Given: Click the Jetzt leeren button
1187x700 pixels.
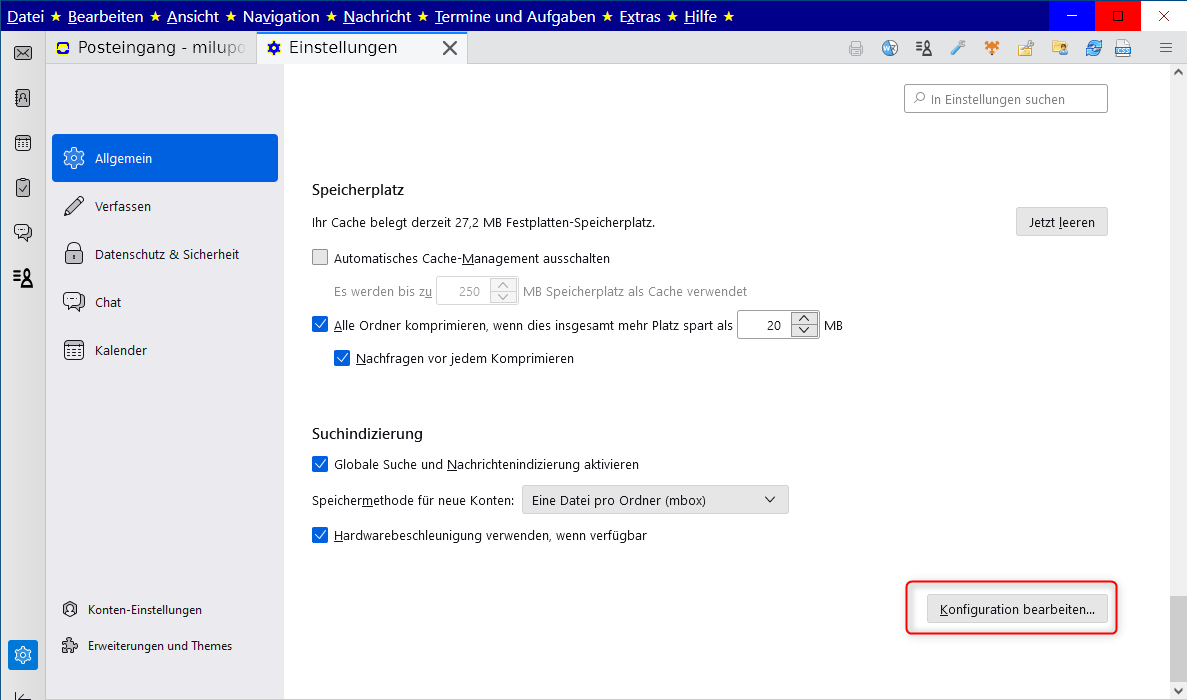Looking at the screenshot, I should (1061, 222).
